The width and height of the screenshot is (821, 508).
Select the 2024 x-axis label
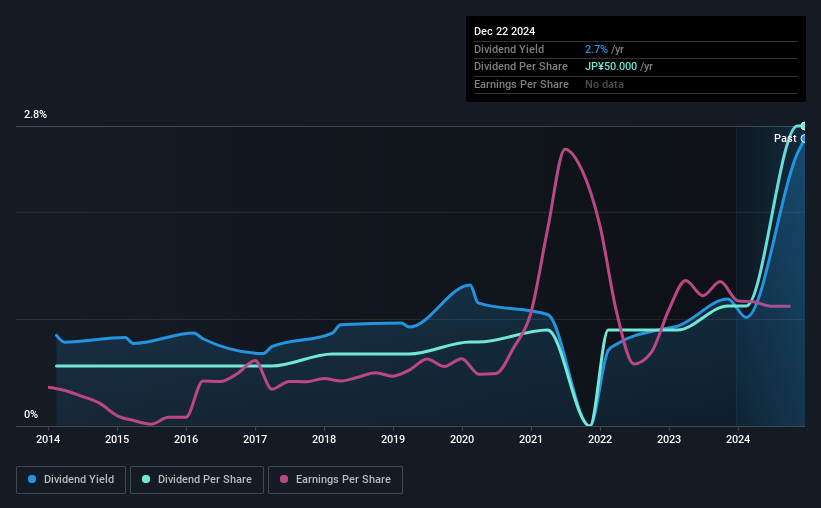coord(738,439)
